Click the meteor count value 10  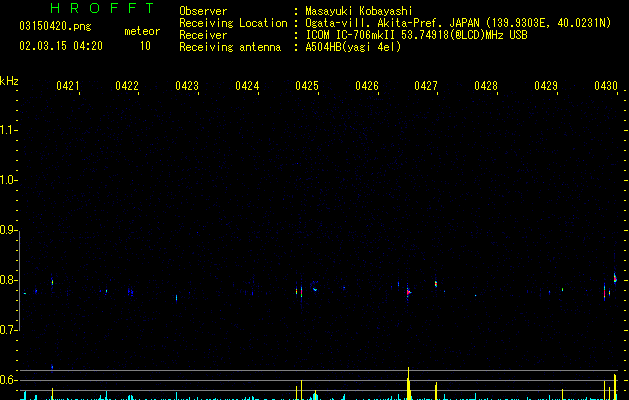(x=145, y=46)
